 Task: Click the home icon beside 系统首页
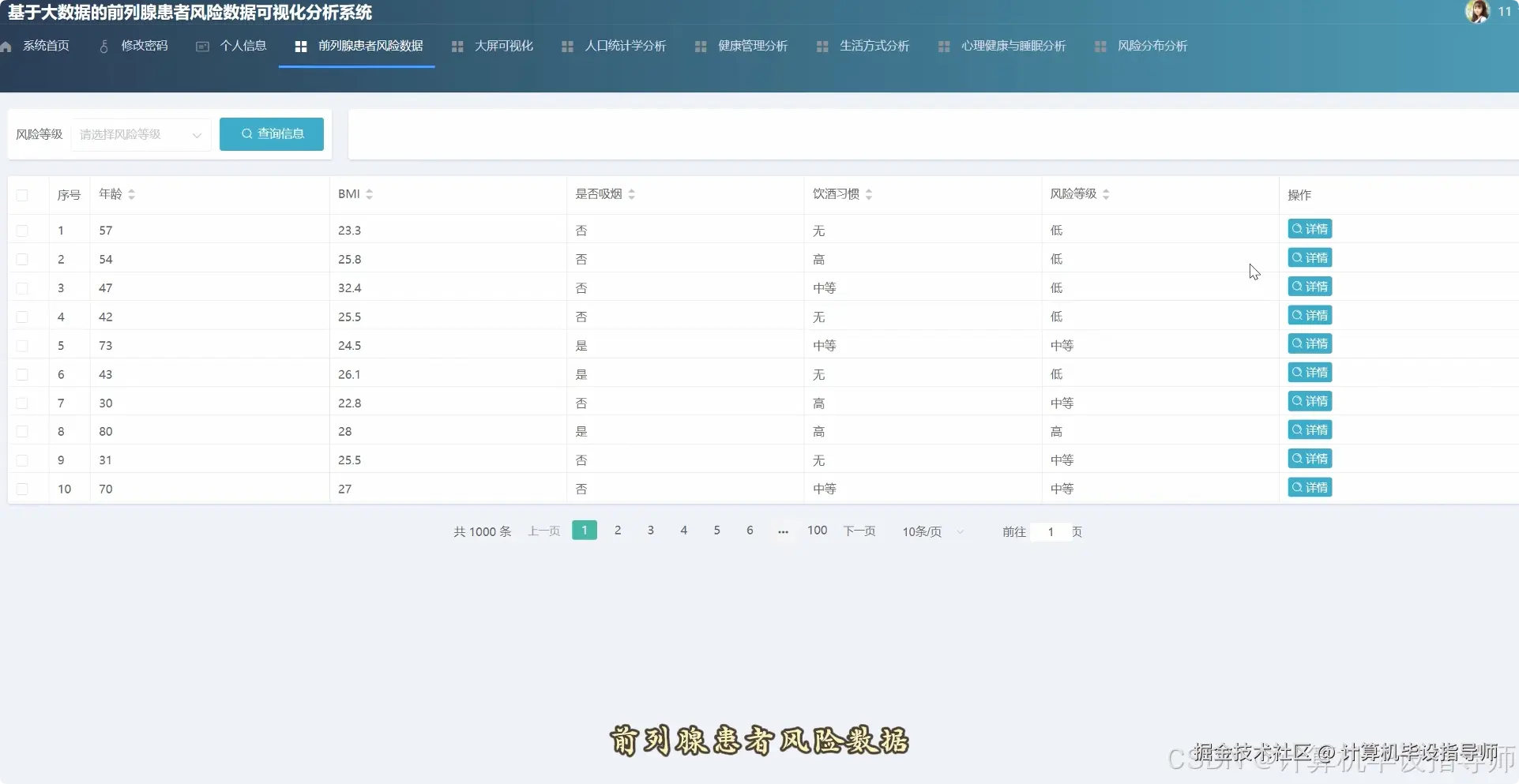[7, 46]
